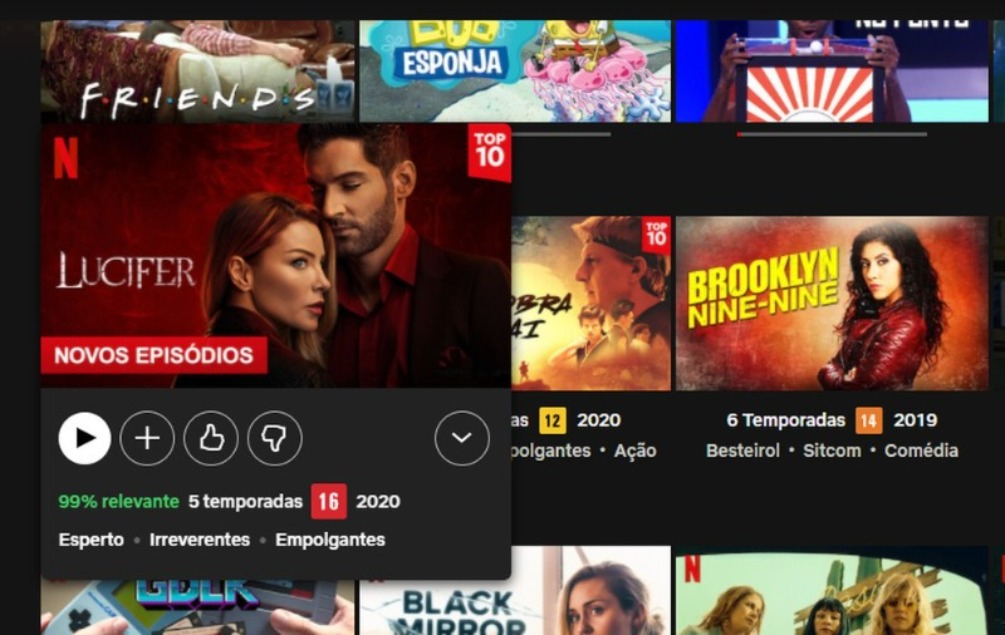This screenshot has height=635, width=1005.
Task: Click the orange 14 rating badge for Brooklyn Nine-Nine
Action: (x=868, y=421)
